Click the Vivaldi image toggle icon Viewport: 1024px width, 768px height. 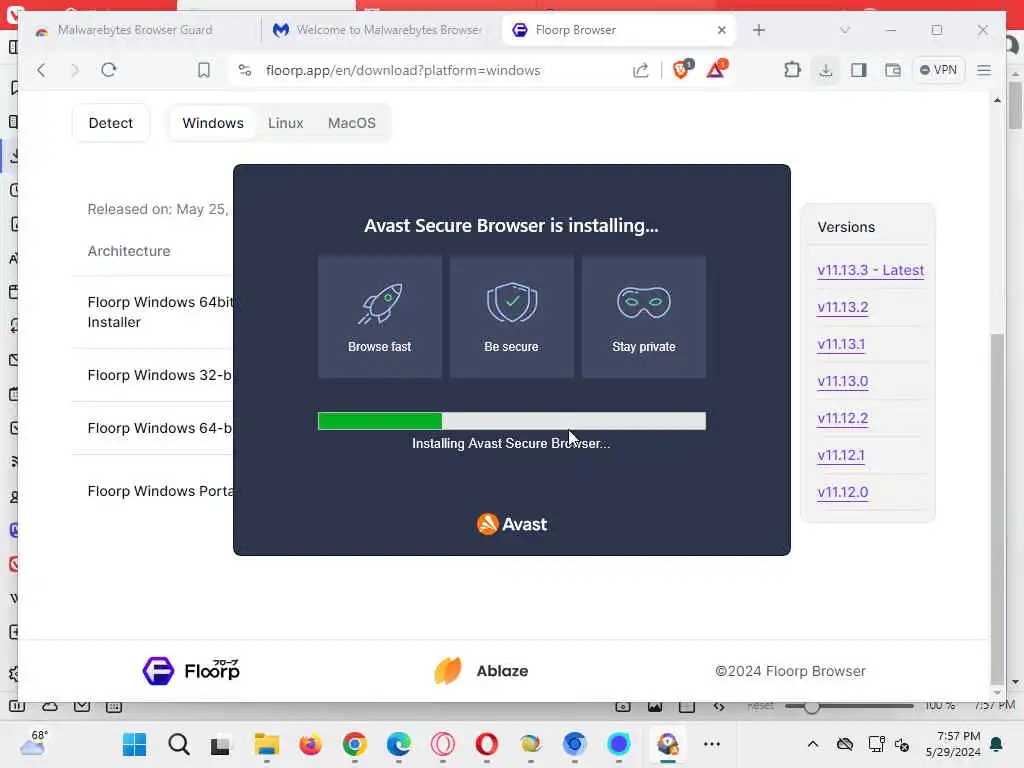pos(655,707)
